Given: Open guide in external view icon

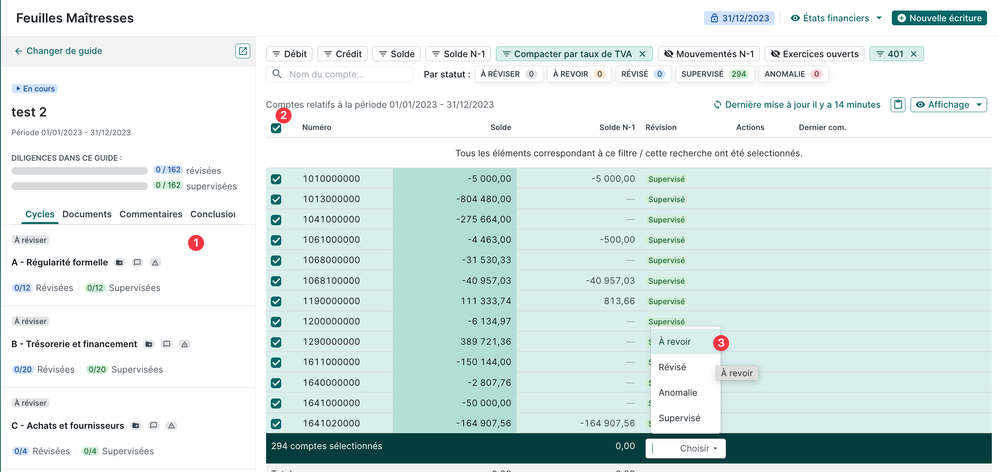Looking at the screenshot, I should tap(242, 51).
